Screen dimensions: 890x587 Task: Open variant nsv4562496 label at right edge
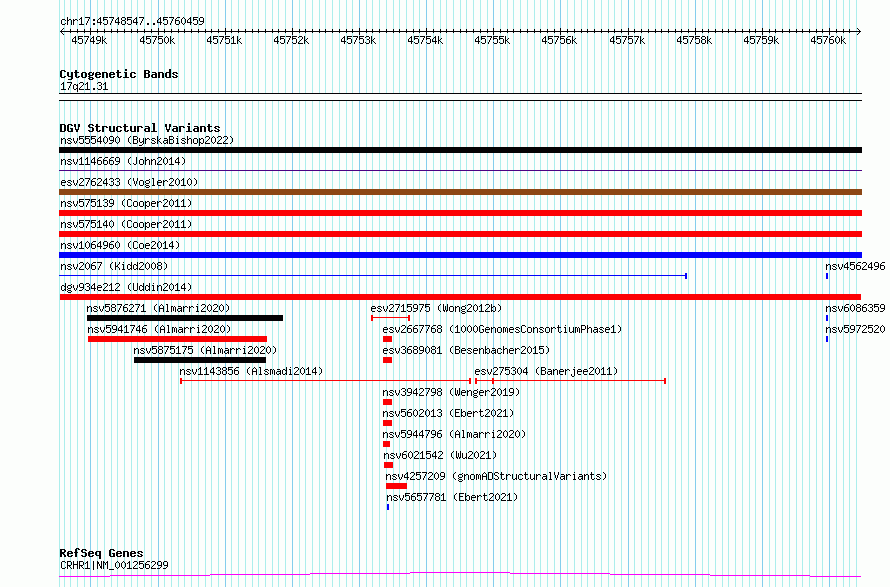[855, 266]
